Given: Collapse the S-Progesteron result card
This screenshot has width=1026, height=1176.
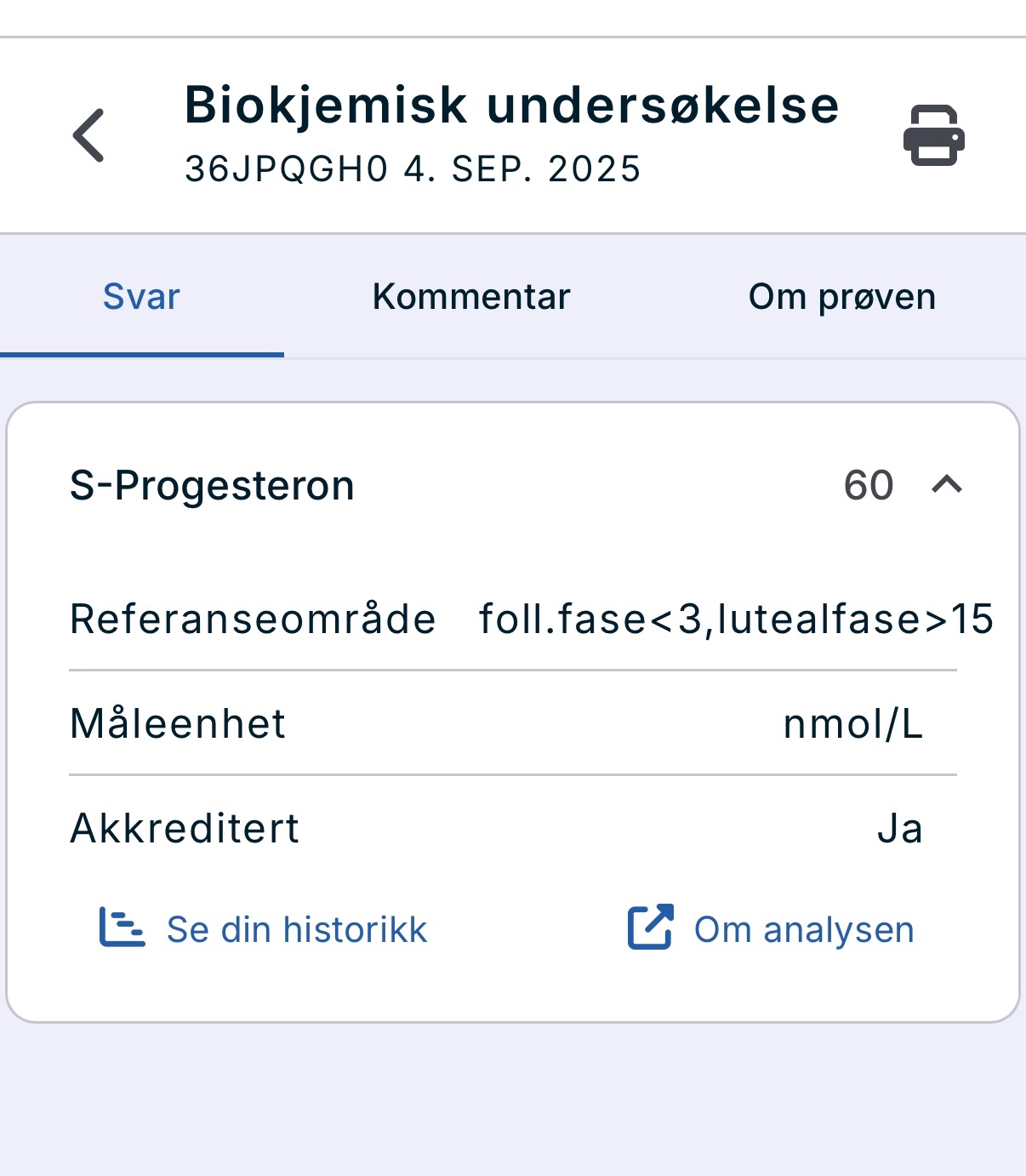Looking at the screenshot, I should tap(947, 485).
